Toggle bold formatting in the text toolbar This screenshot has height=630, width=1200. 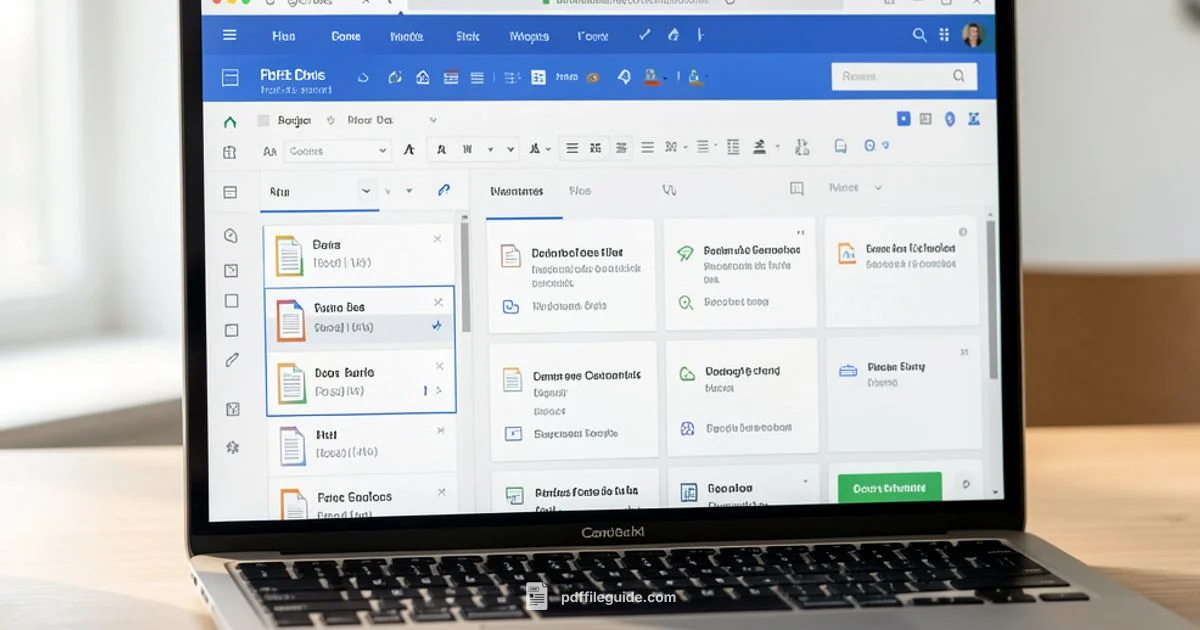point(441,148)
